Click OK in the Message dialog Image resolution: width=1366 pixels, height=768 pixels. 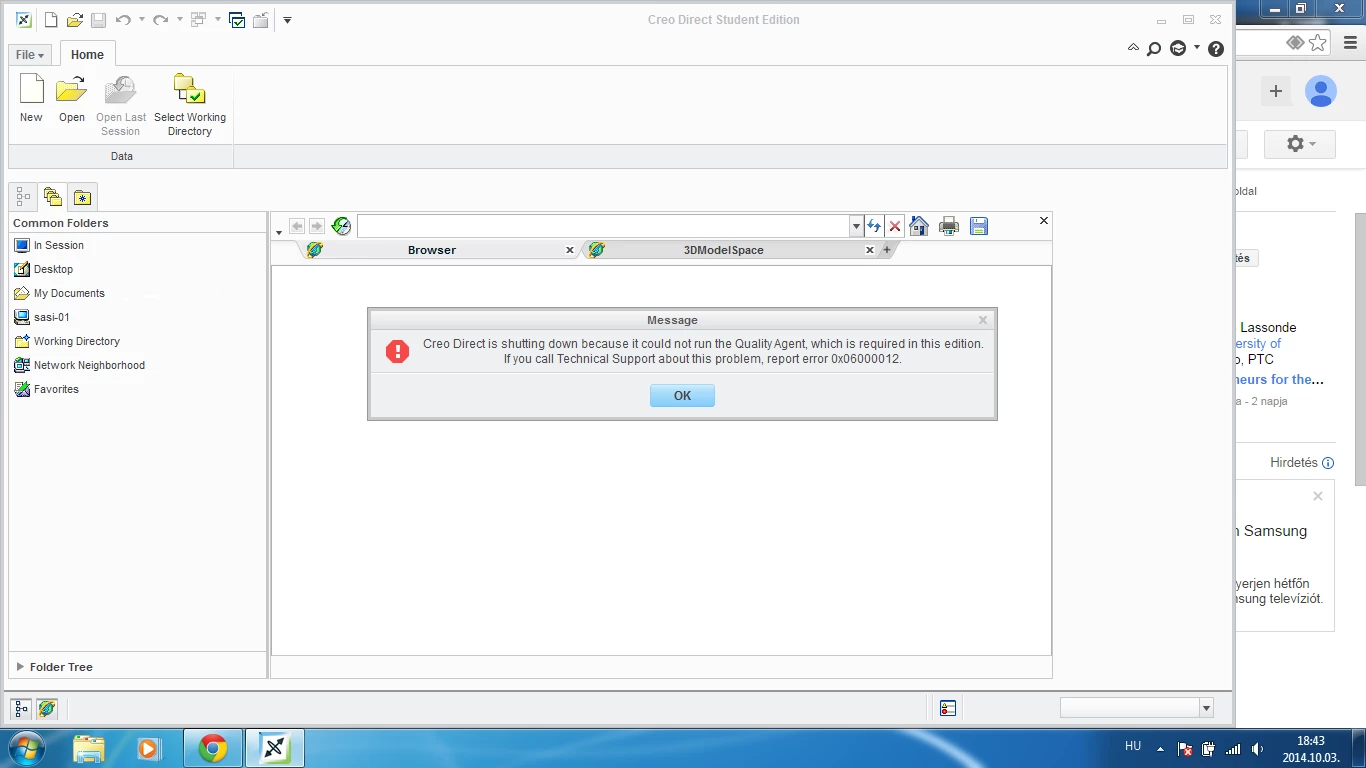(x=682, y=396)
